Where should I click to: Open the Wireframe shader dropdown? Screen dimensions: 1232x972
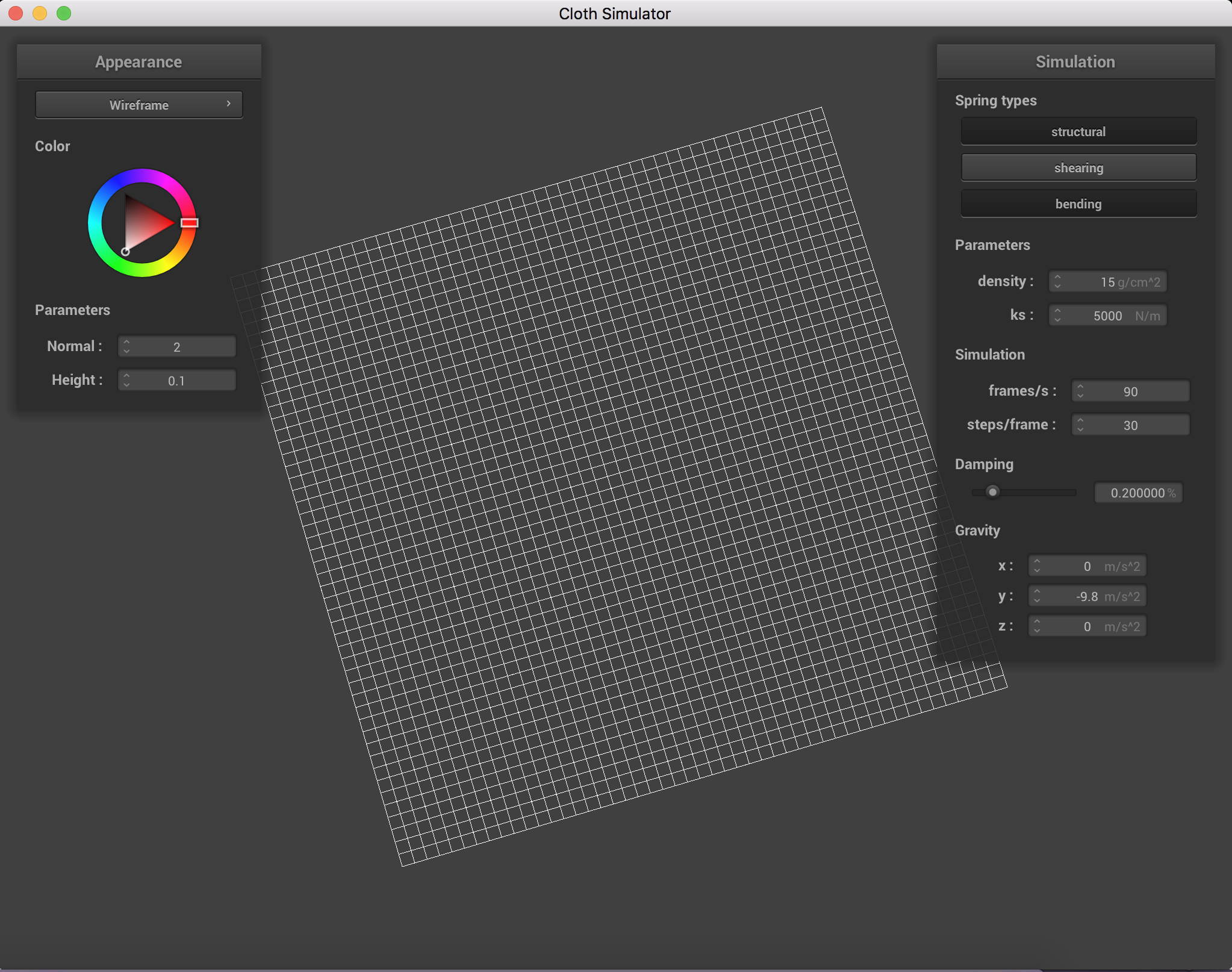[138, 105]
